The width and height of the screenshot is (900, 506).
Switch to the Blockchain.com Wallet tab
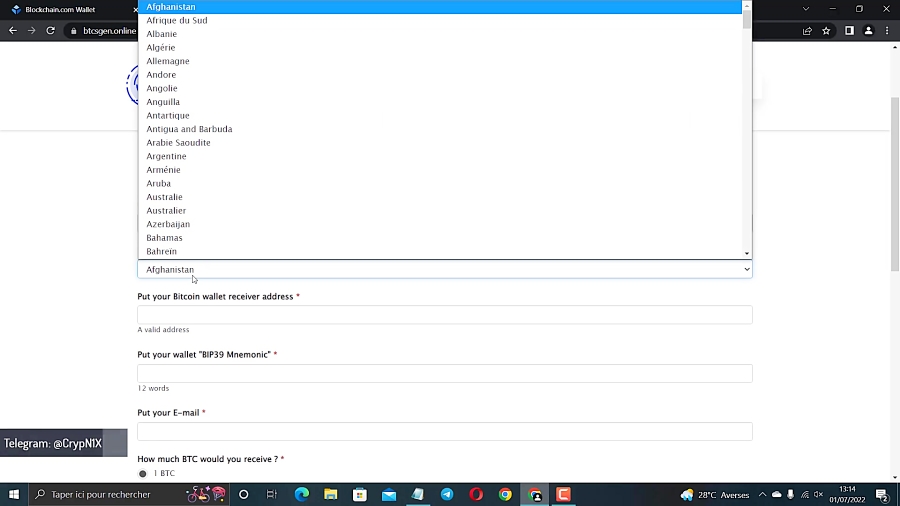[60, 9]
